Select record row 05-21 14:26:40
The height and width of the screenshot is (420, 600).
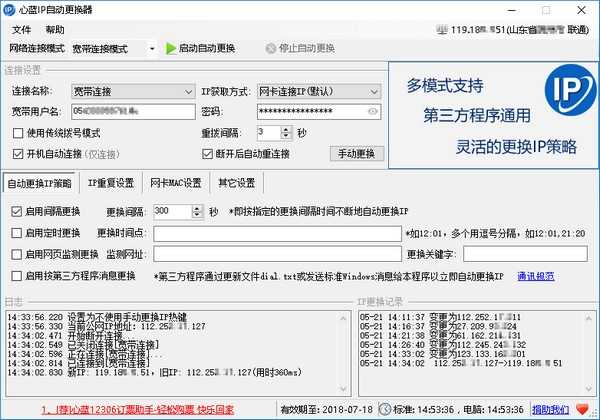pyautogui.click(x=443, y=345)
